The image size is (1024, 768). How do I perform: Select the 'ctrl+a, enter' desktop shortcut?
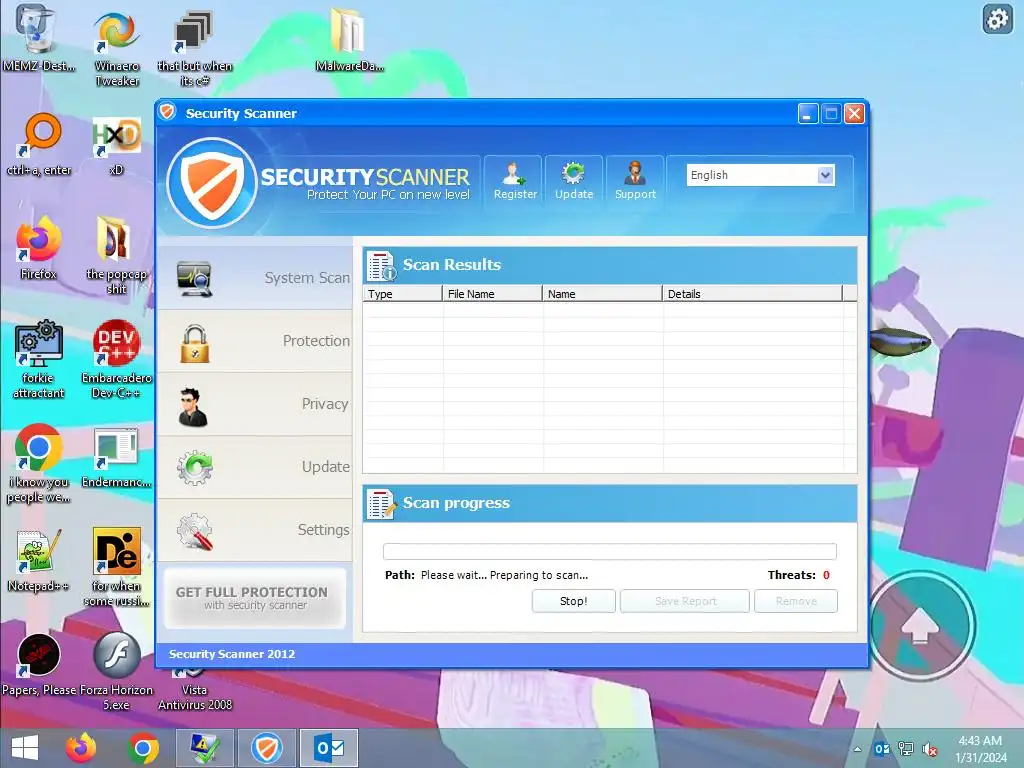click(x=39, y=144)
